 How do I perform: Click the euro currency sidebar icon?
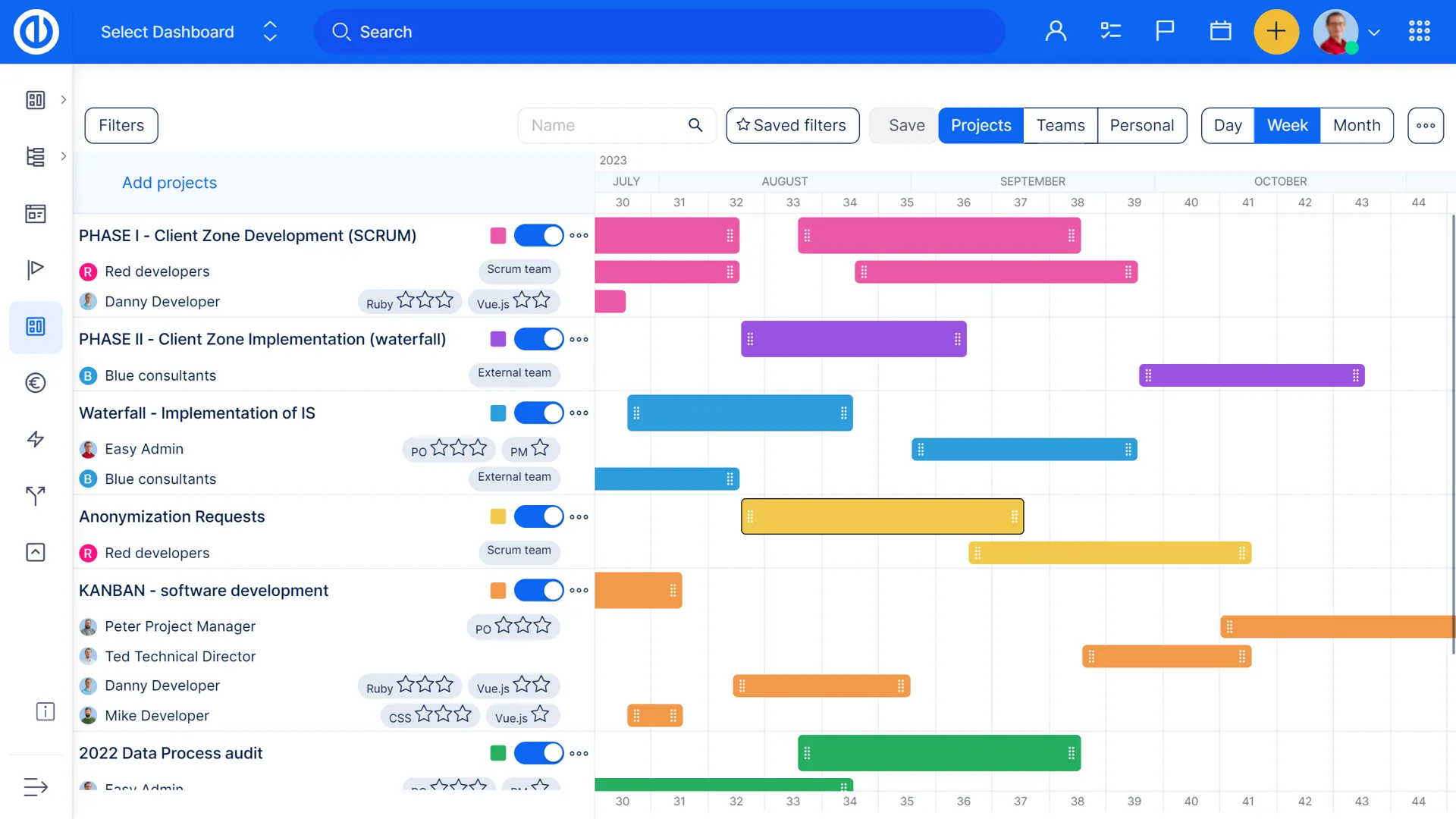(36, 383)
